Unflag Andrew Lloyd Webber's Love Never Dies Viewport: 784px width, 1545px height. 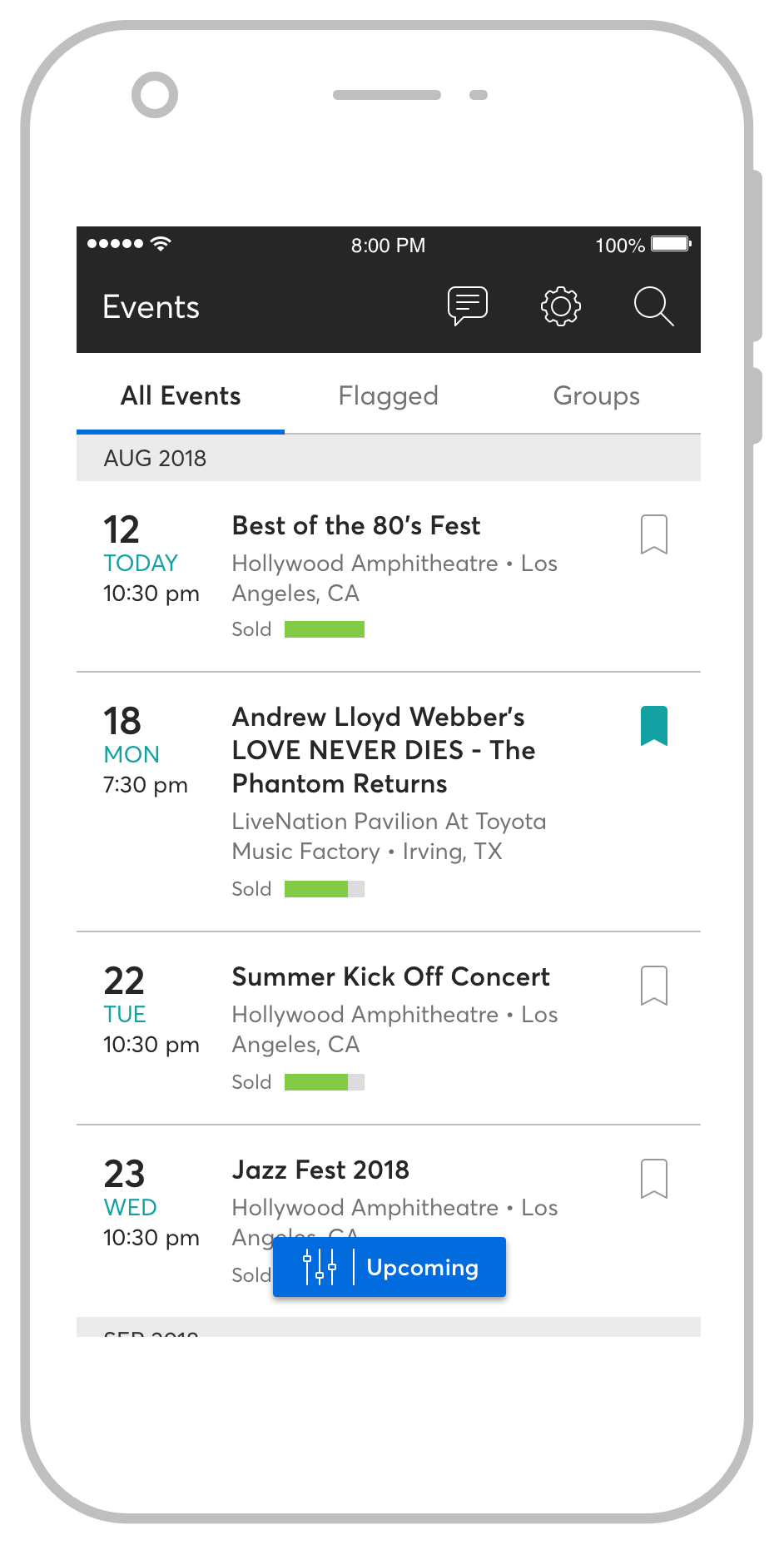653,726
